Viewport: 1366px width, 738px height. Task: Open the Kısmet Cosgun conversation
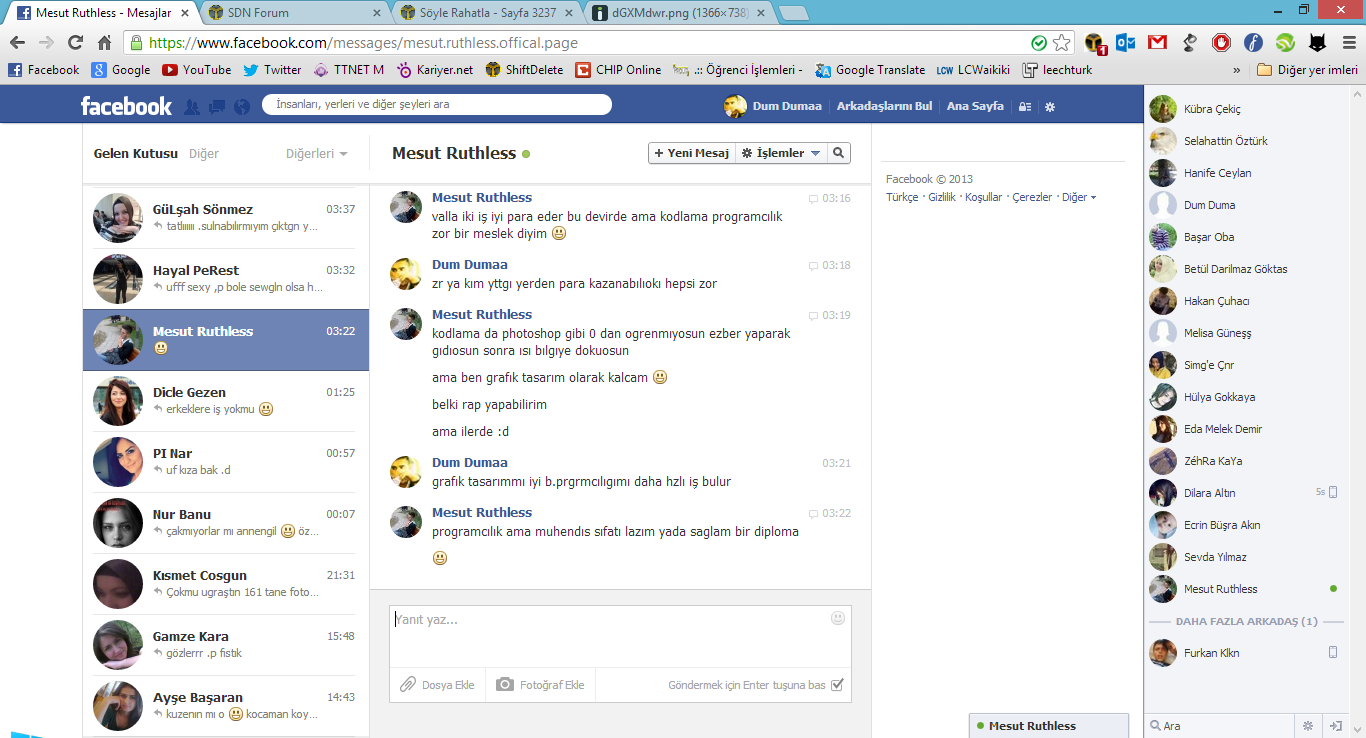pos(226,583)
